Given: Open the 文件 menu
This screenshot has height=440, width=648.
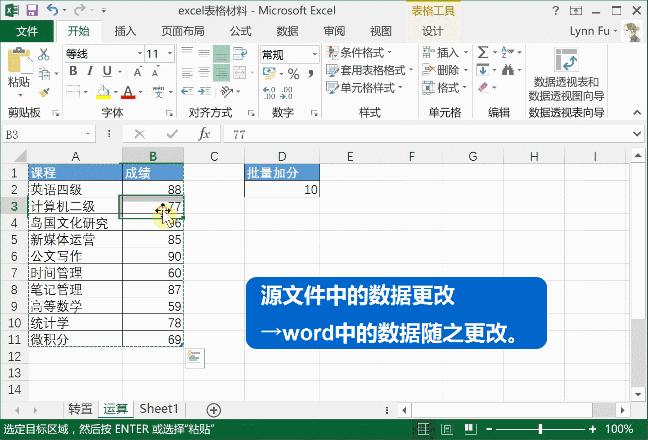Looking at the screenshot, I should [x=27, y=31].
